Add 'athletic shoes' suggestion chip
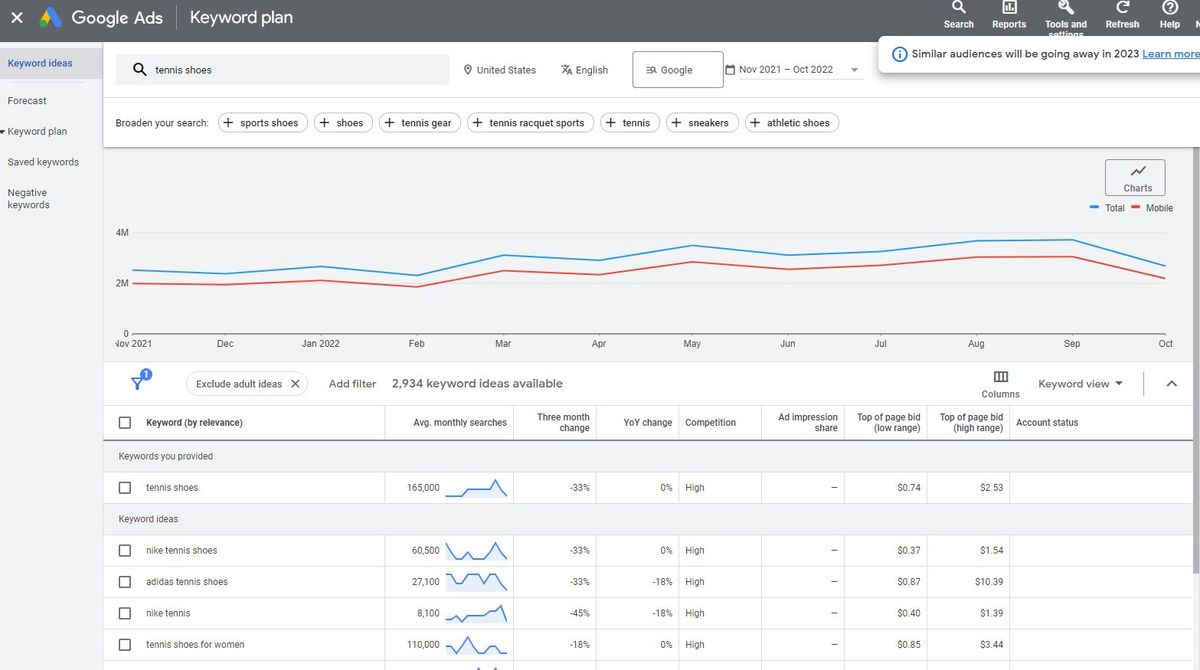1200x670 pixels. pyautogui.click(x=792, y=123)
